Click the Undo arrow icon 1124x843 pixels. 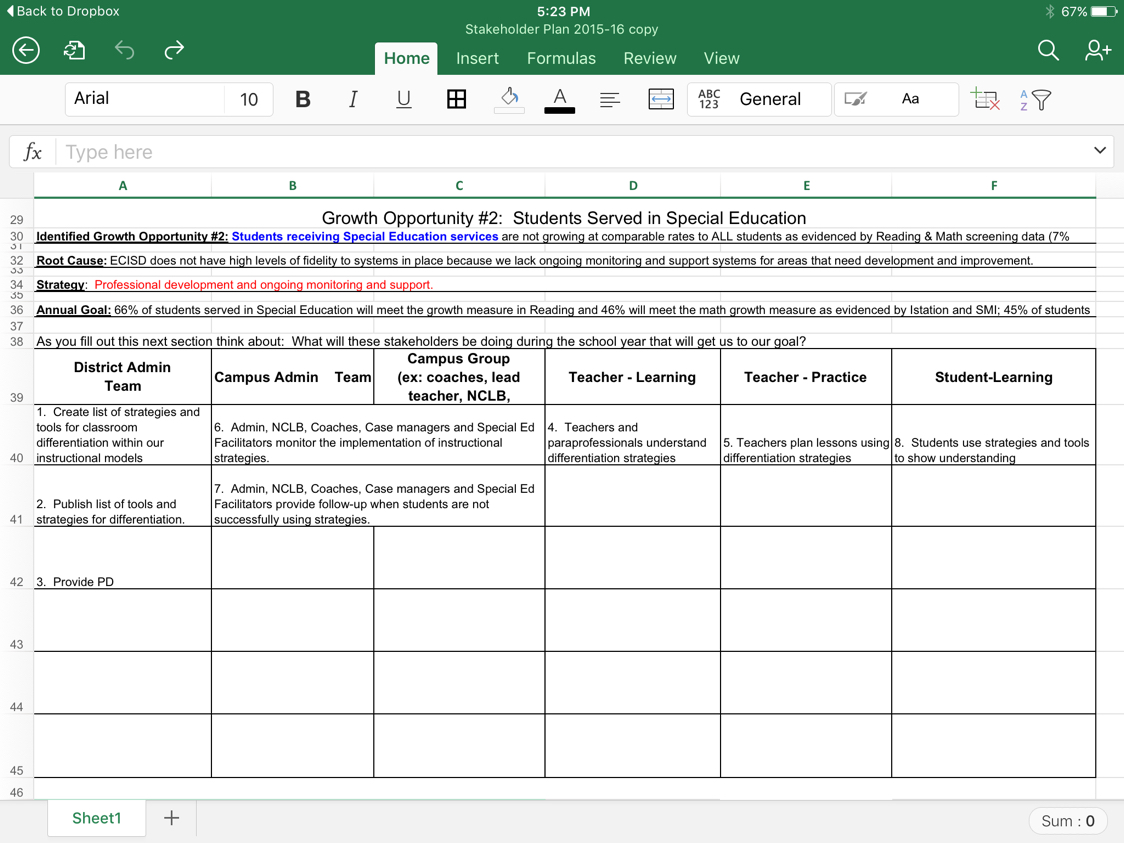[124, 50]
